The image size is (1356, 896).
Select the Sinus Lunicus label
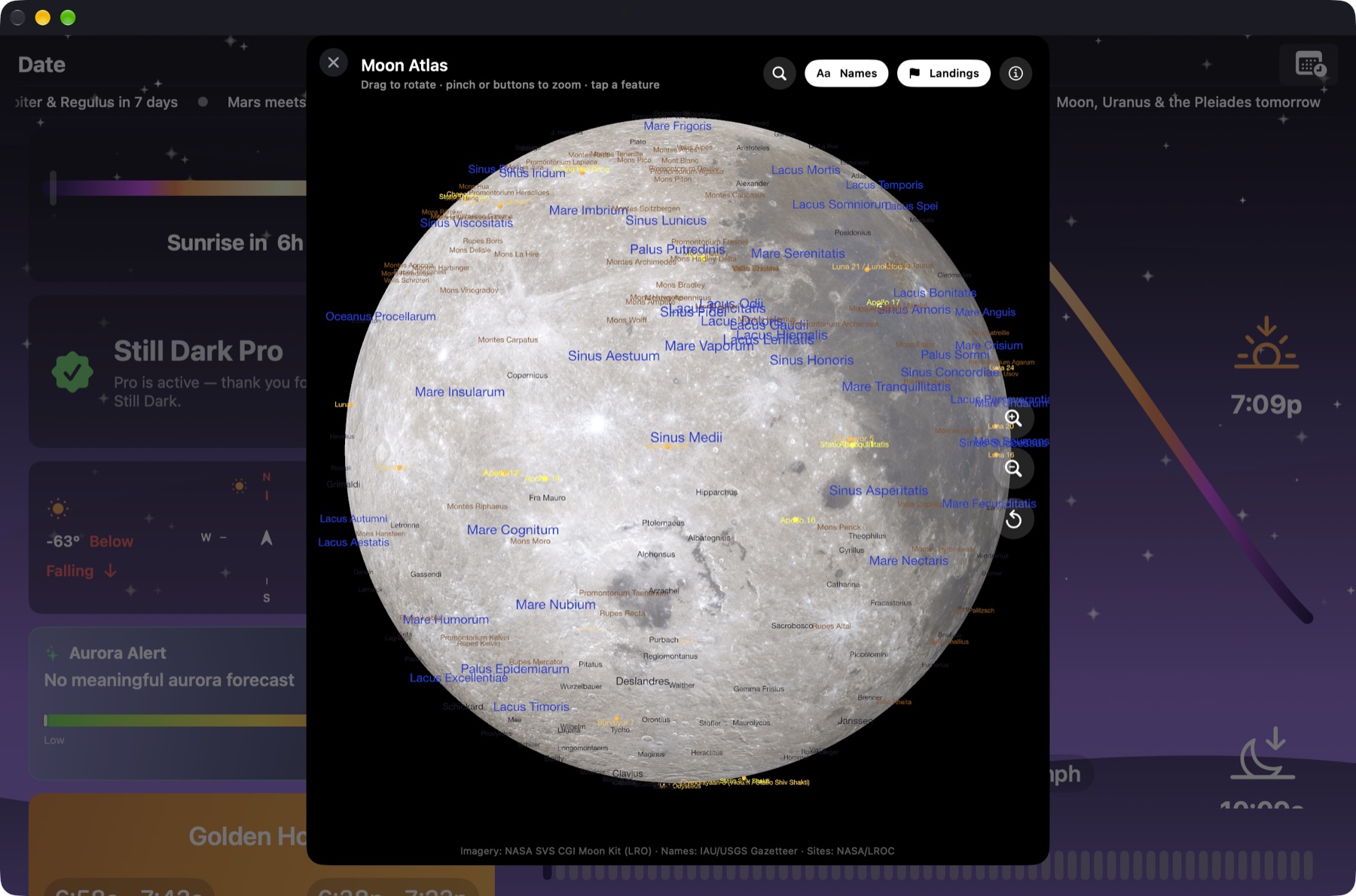(x=666, y=221)
